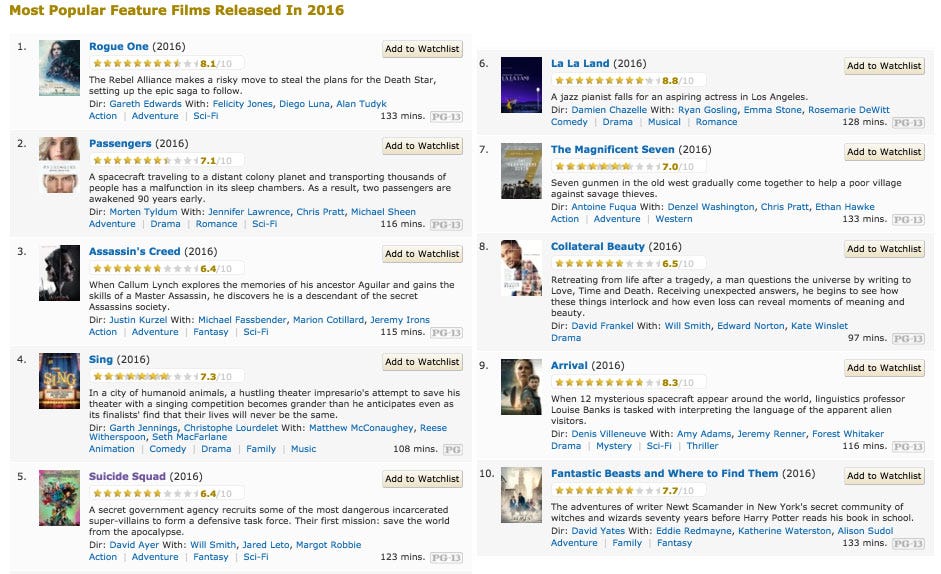Screen dimensions: 941x574
Task: Add Fantastic Beasts to Watchlist
Action: click(884, 476)
